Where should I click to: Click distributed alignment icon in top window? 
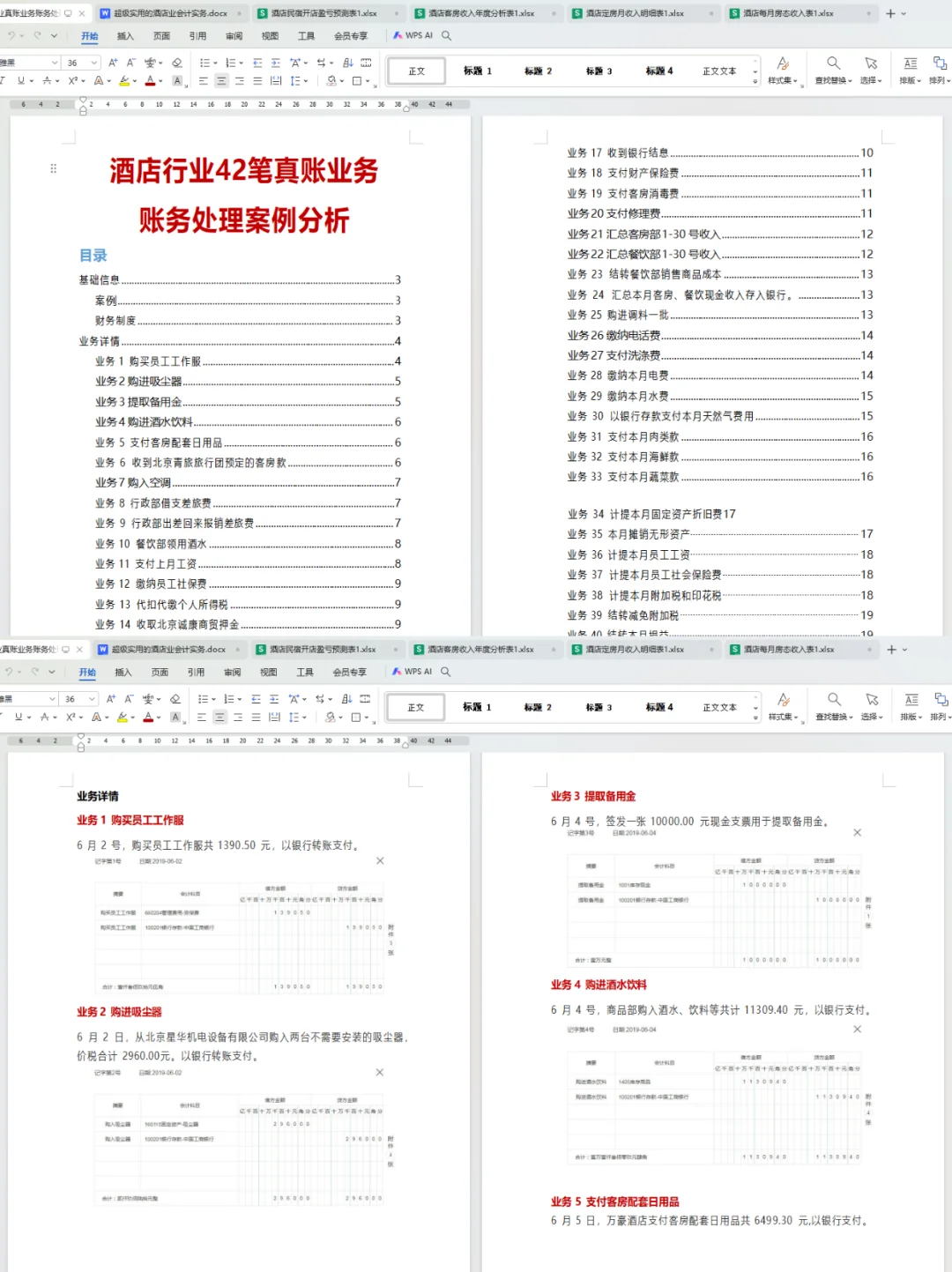[x=276, y=81]
